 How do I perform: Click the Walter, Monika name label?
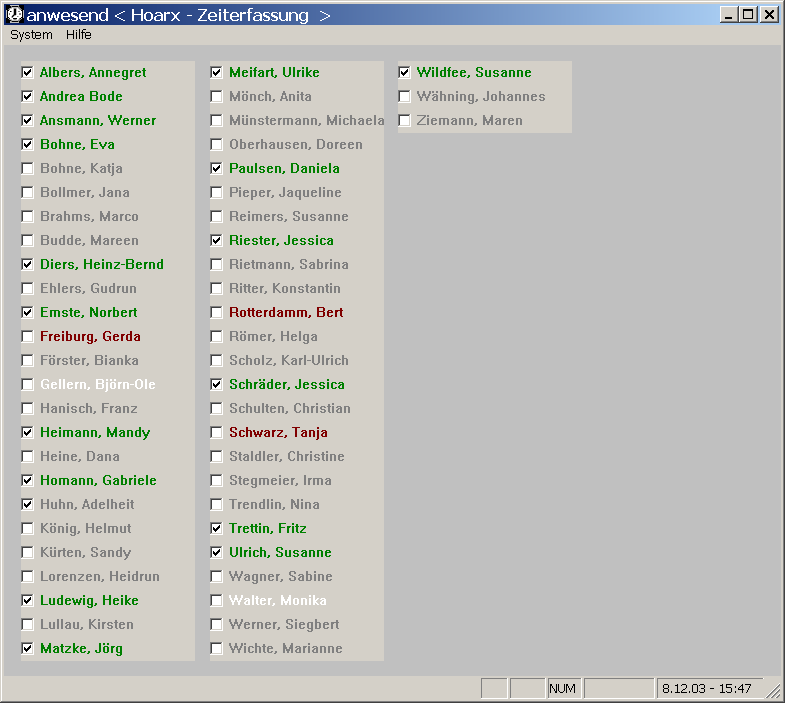point(277,601)
